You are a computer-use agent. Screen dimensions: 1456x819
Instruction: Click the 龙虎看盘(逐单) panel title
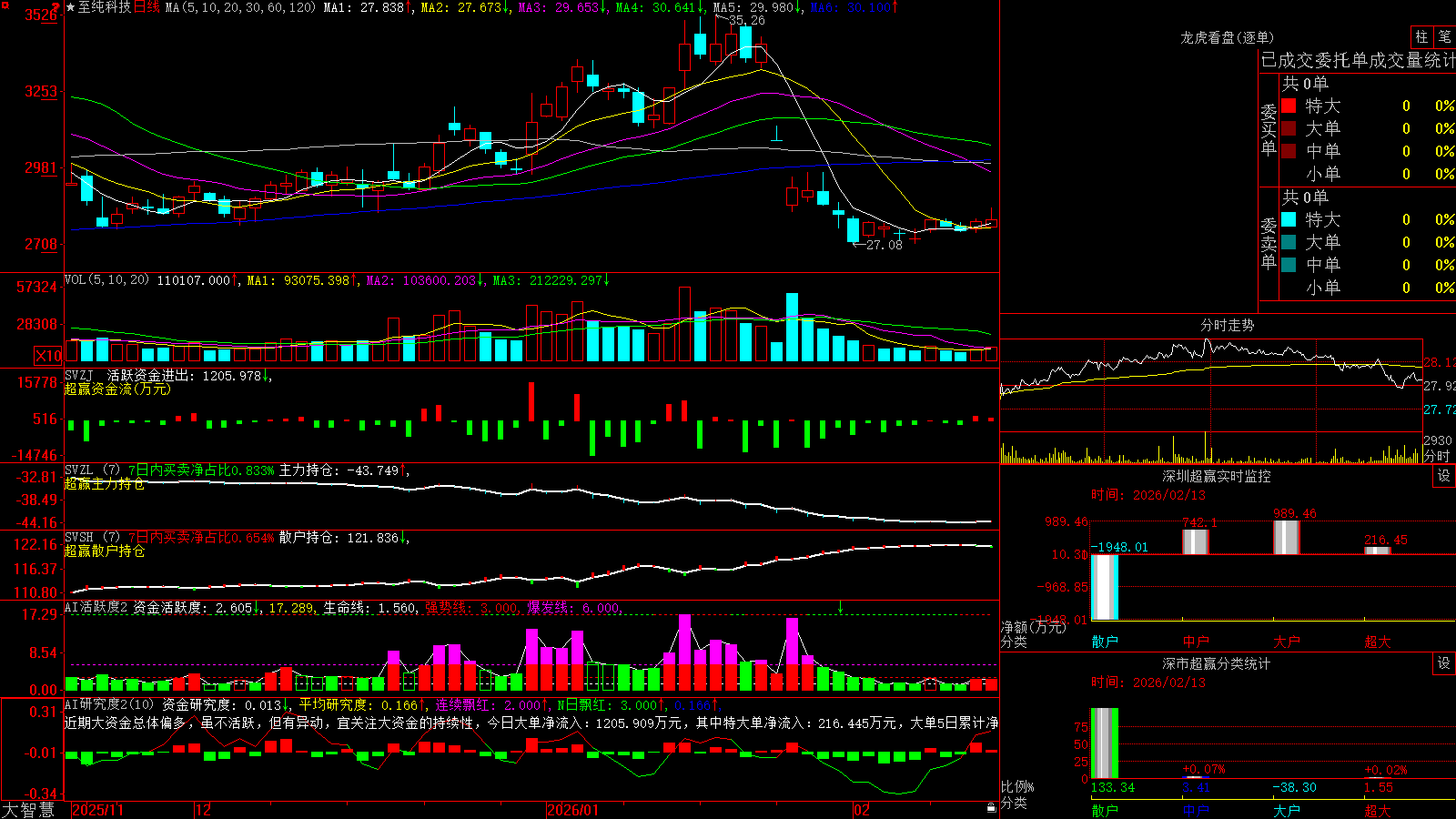pyautogui.click(x=1227, y=37)
